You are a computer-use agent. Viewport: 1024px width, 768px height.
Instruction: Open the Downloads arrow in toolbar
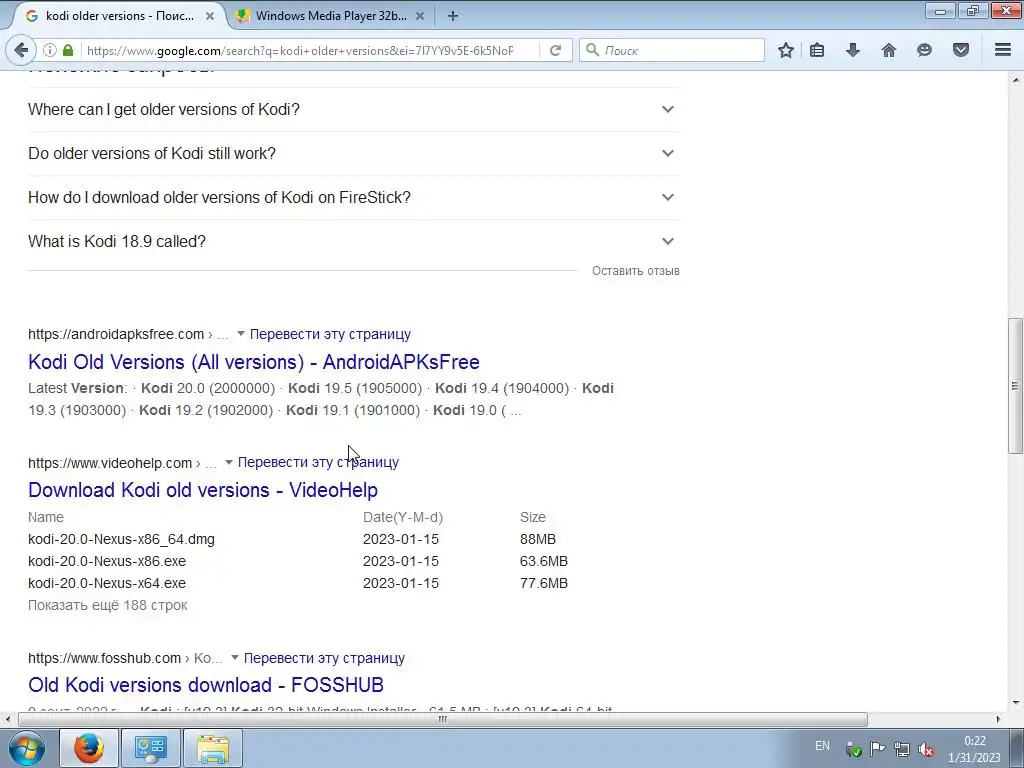[853, 50]
